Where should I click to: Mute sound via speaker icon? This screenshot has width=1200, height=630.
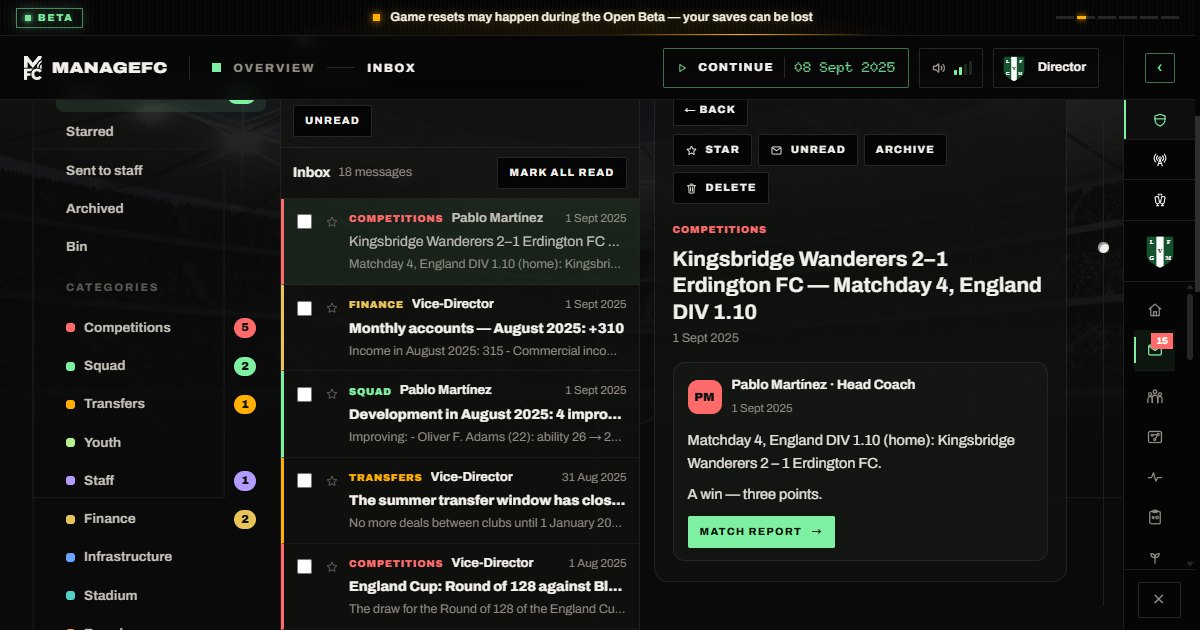[x=938, y=68]
